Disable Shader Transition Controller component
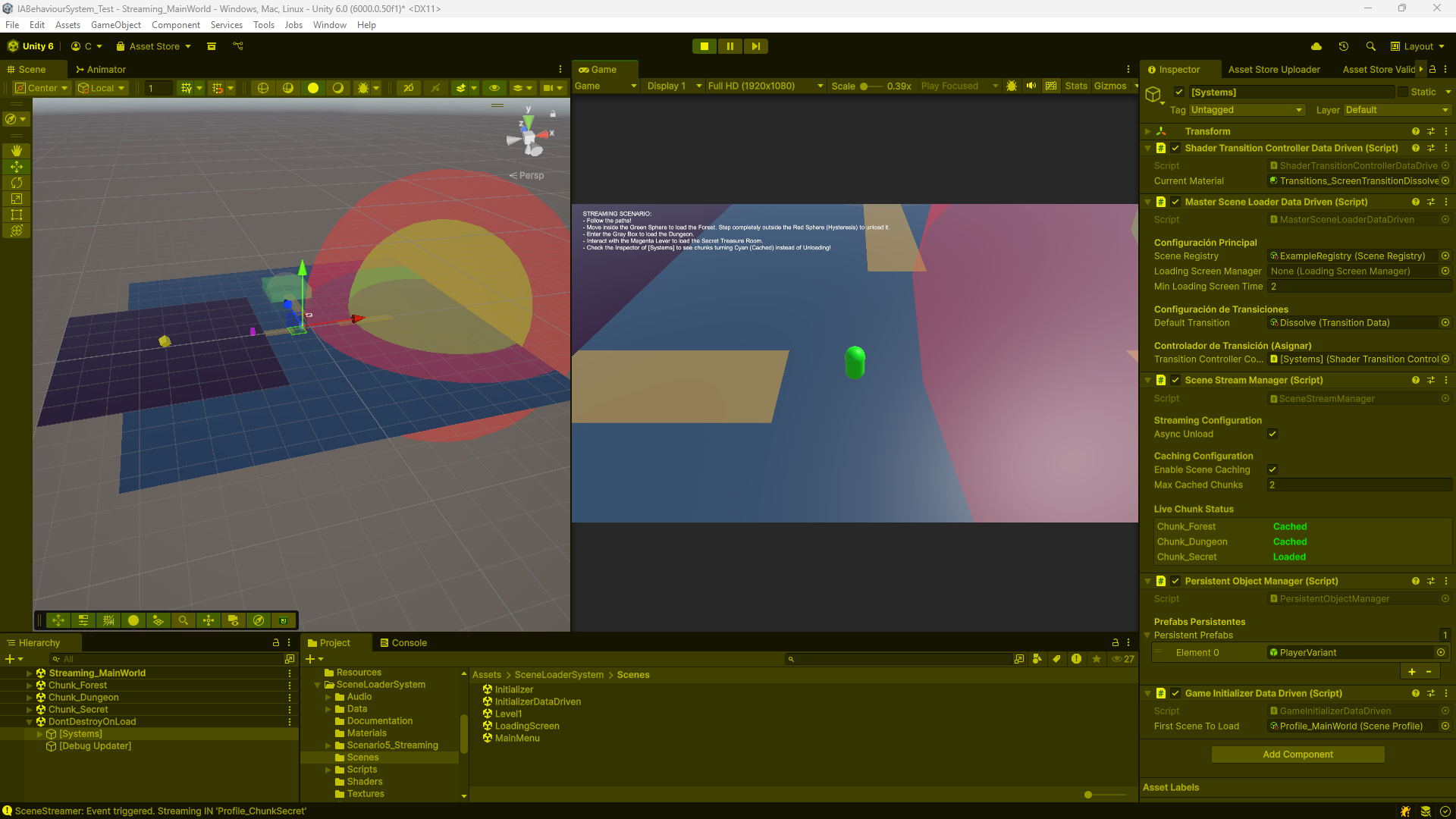 pyautogui.click(x=1175, y=148)
